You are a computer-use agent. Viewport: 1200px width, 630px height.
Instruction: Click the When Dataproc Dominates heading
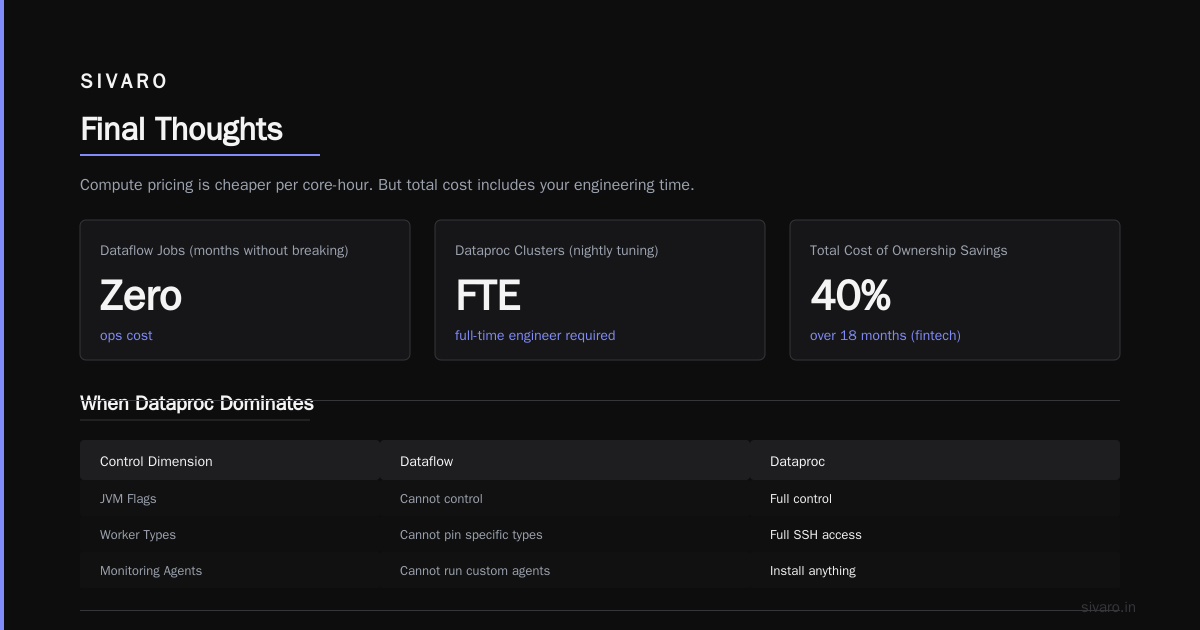[x=197, y=403]
